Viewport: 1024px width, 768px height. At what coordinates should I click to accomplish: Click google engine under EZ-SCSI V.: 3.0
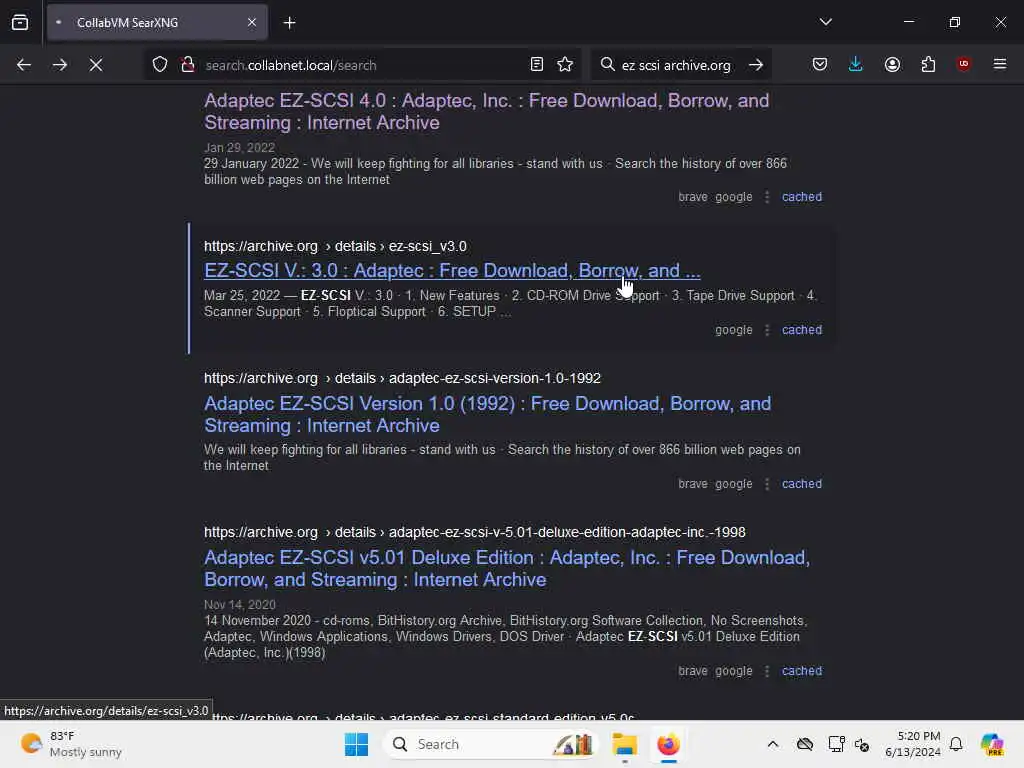click(x=733, y=330)
